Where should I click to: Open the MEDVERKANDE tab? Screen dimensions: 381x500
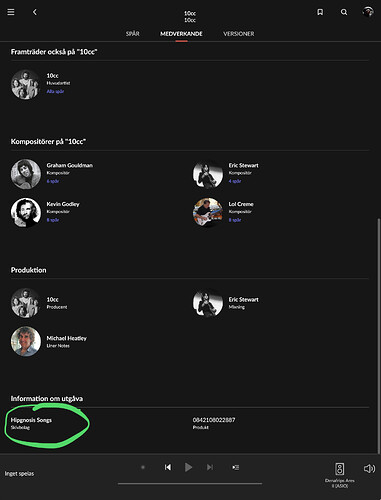[x=181, y=34]
